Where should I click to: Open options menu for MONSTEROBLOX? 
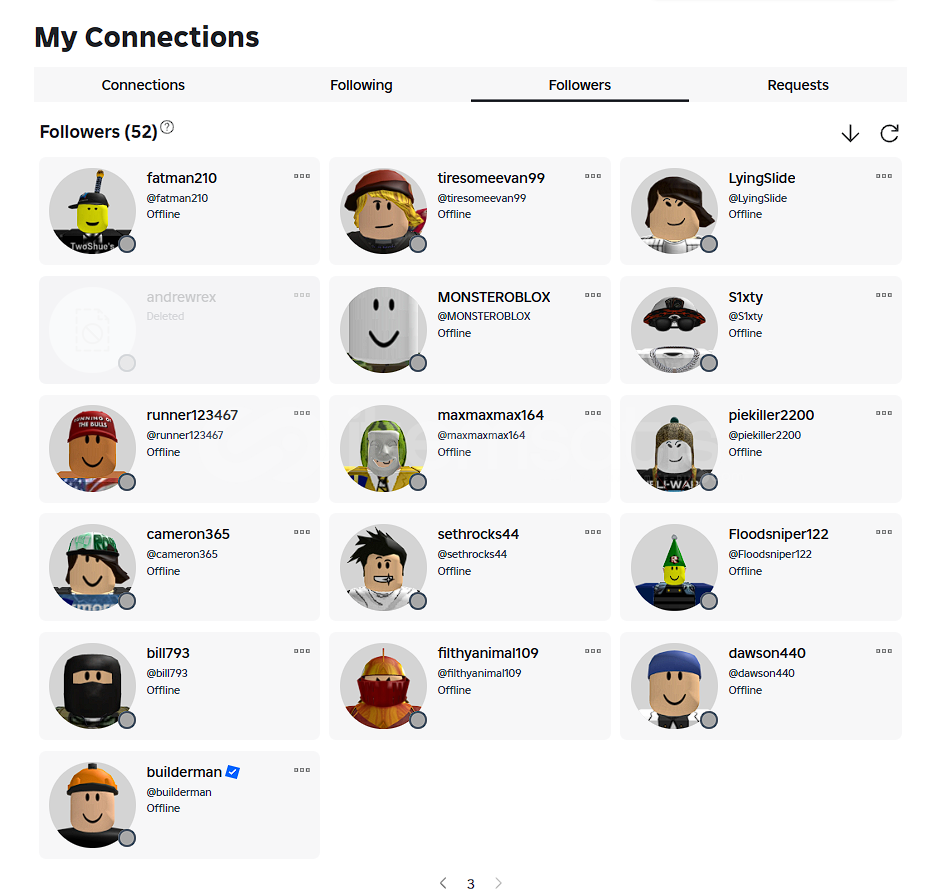[x=593, y=295]
